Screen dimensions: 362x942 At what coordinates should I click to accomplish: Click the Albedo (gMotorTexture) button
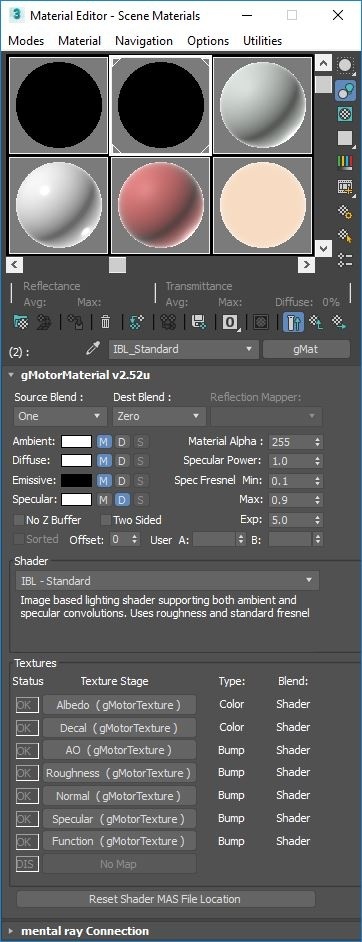[119, 705]
